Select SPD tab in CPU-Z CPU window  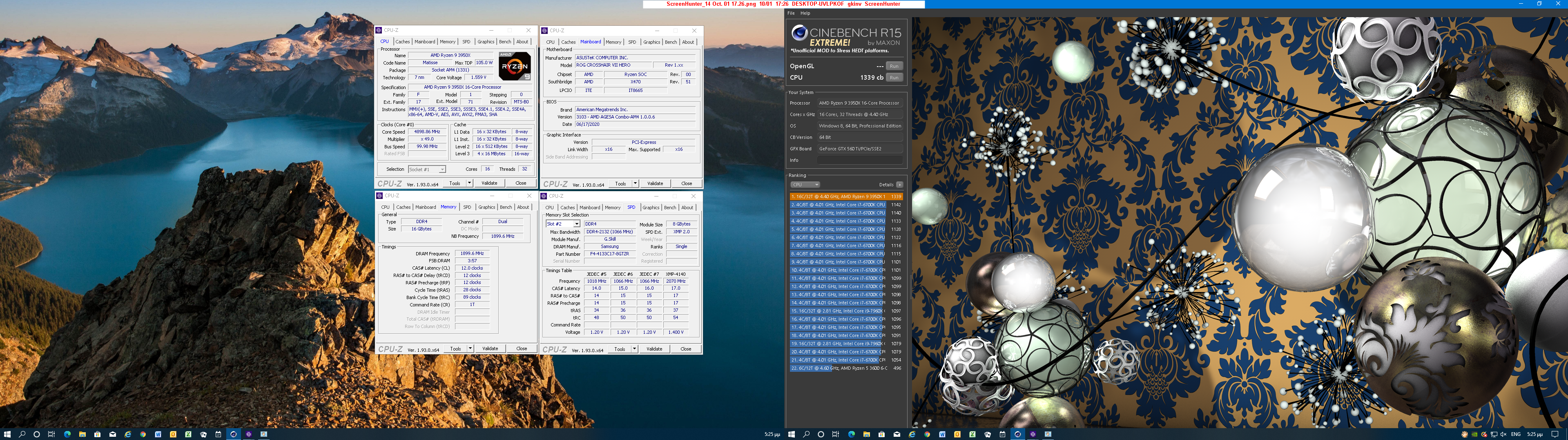click(466, 42)
